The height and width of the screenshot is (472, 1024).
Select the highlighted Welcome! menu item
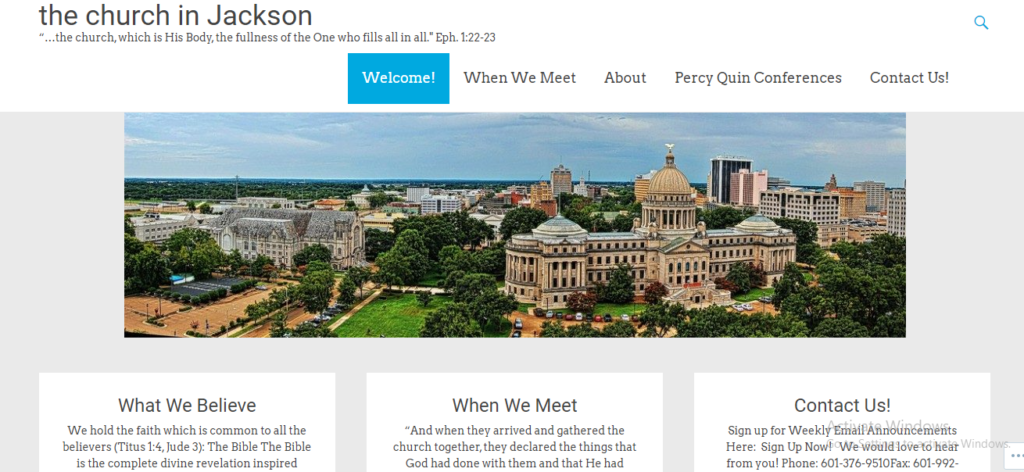(x=398, y=78)
